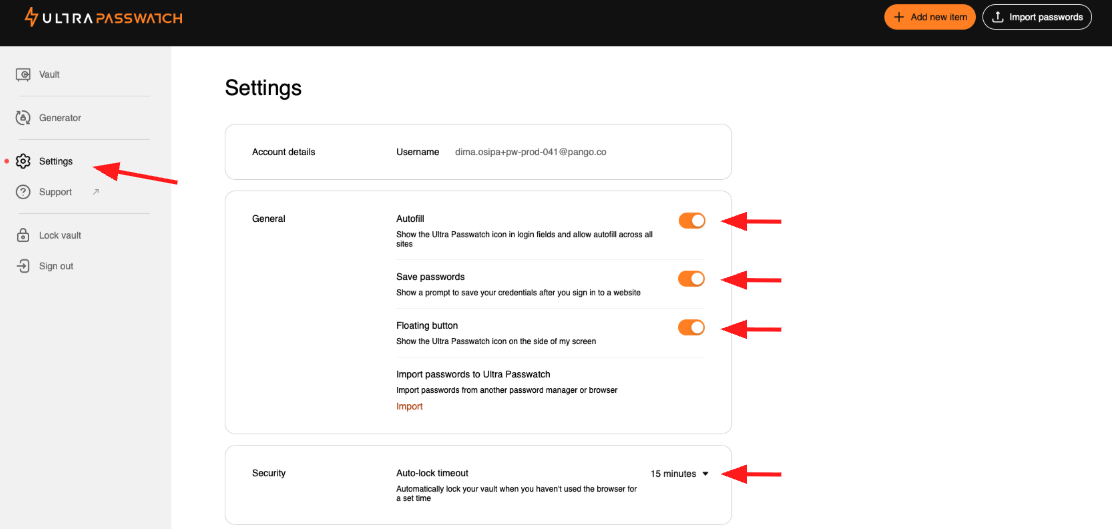The image size is (1112, 529).
Task: Click the auto-lock description text
Action: pos(517,494)
